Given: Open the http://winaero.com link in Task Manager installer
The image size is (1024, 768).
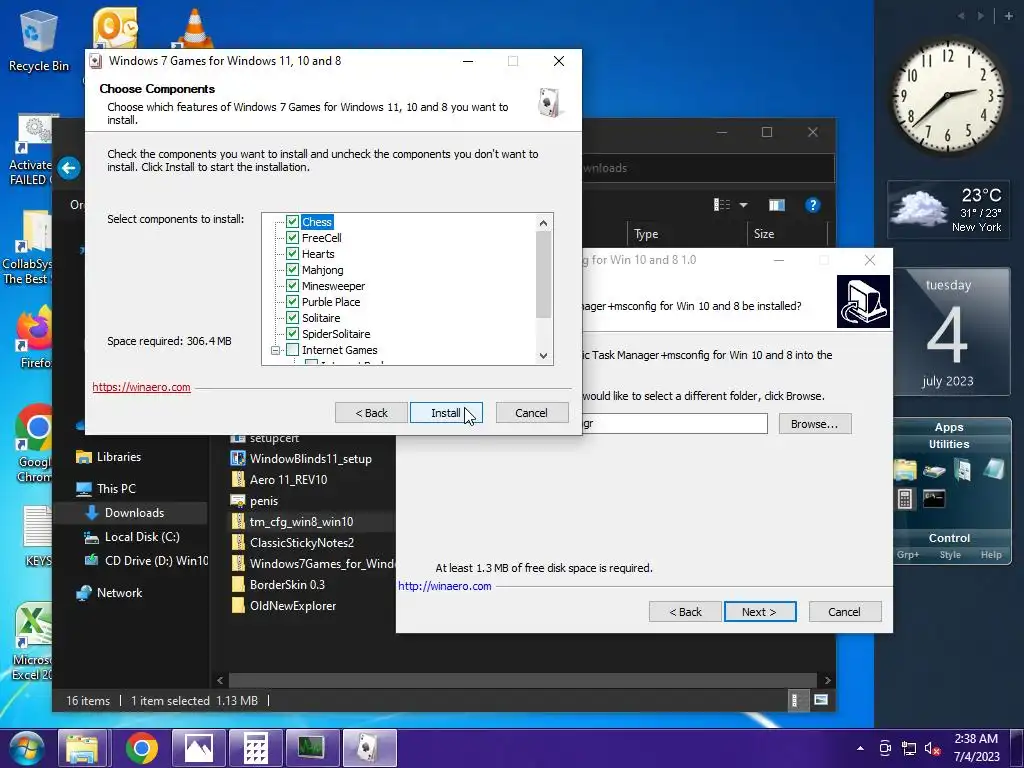Looking at the screenshot, I should (445, 586).
